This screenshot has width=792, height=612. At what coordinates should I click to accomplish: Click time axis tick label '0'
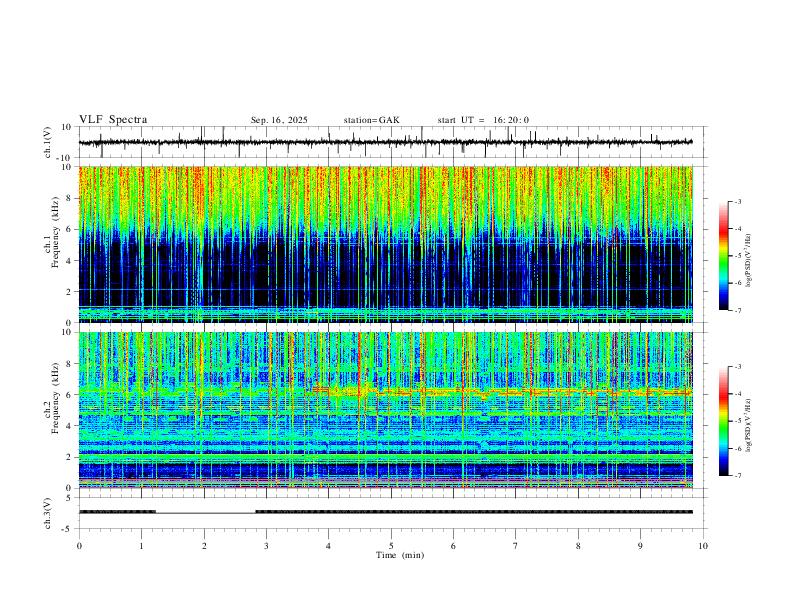click(x=79, y=546)
